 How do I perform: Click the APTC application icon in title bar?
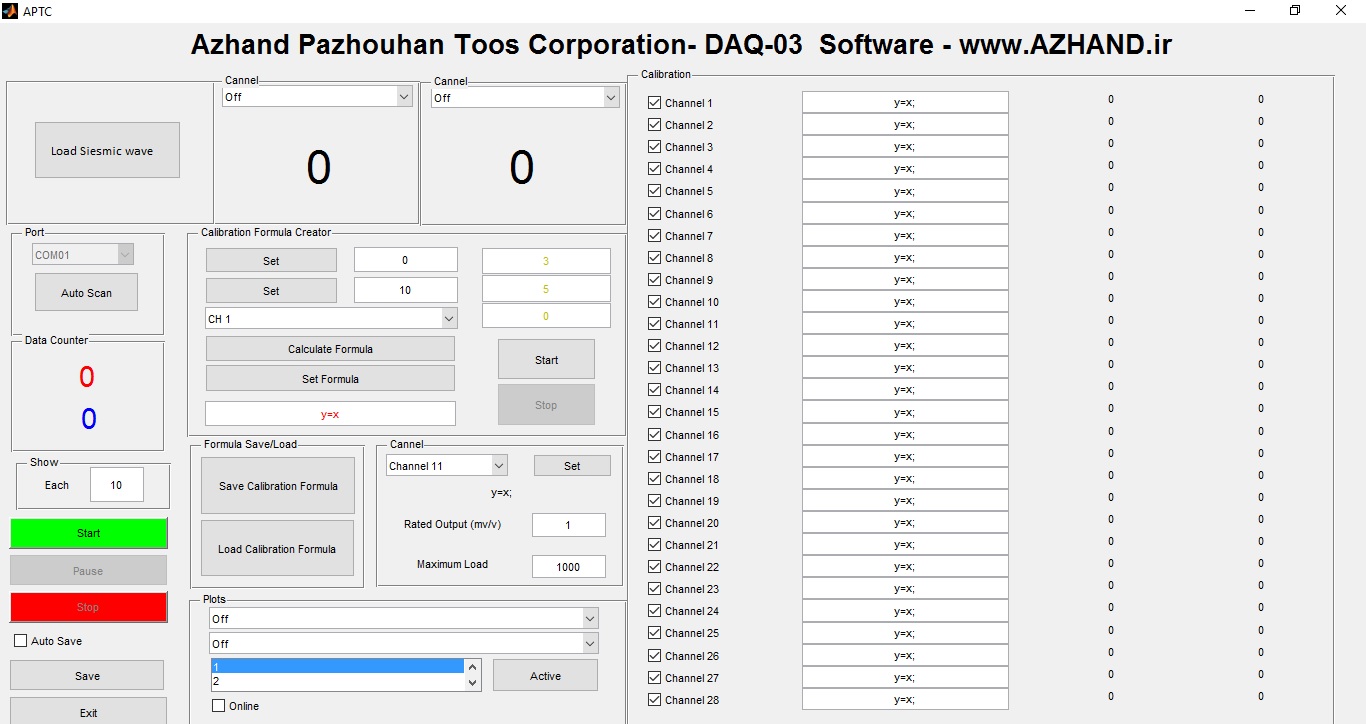(11, 11)
